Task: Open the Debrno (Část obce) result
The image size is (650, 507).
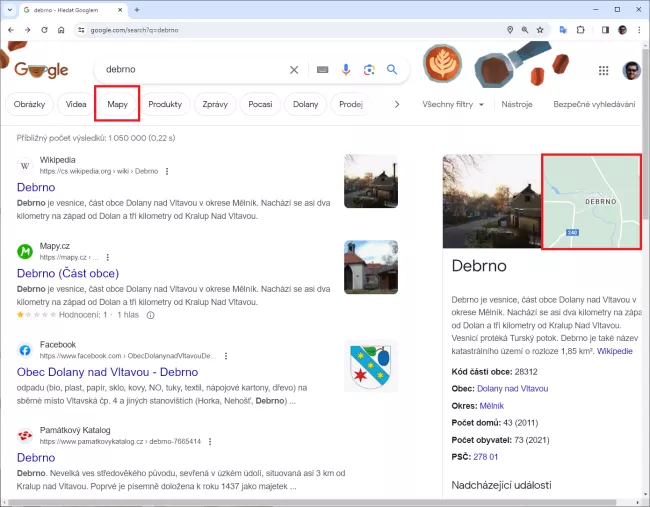Action: (68, 274)
